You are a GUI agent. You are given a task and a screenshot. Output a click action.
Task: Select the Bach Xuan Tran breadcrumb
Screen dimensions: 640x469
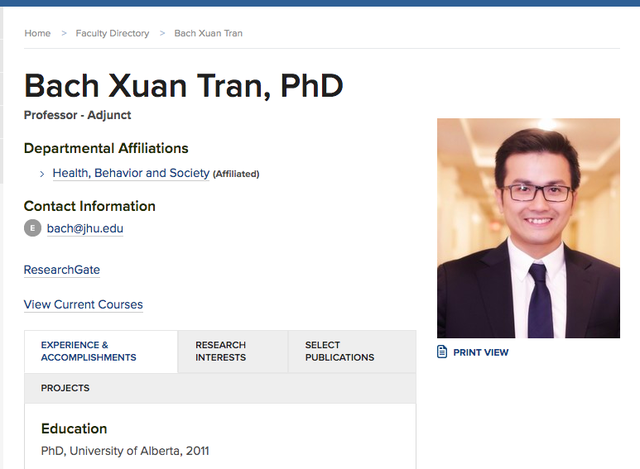(208, 33)
